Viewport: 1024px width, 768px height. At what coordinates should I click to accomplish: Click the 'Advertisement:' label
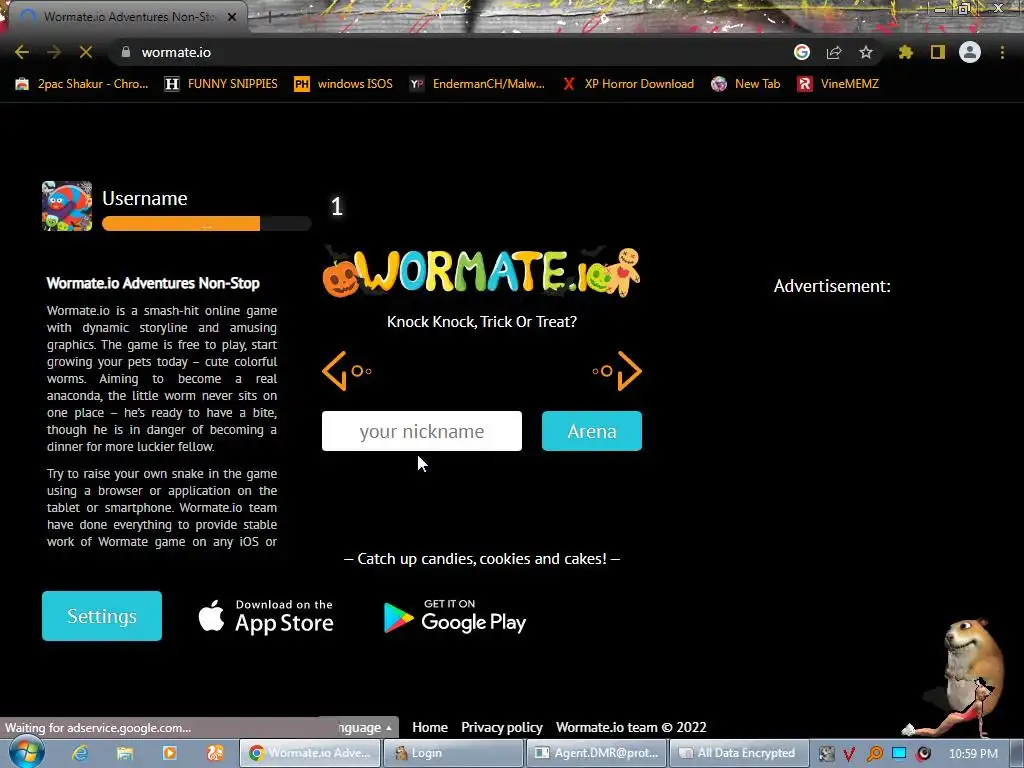pyautogui.click(x=832, y=286)
